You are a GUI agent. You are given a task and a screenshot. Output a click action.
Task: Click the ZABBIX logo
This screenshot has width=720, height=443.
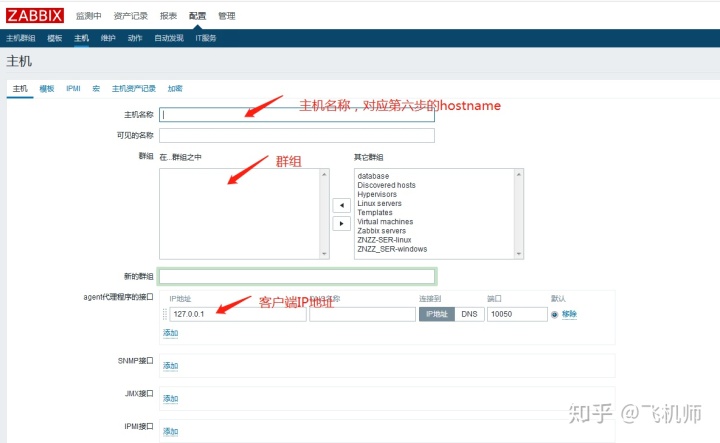click(x=35, y=16)
